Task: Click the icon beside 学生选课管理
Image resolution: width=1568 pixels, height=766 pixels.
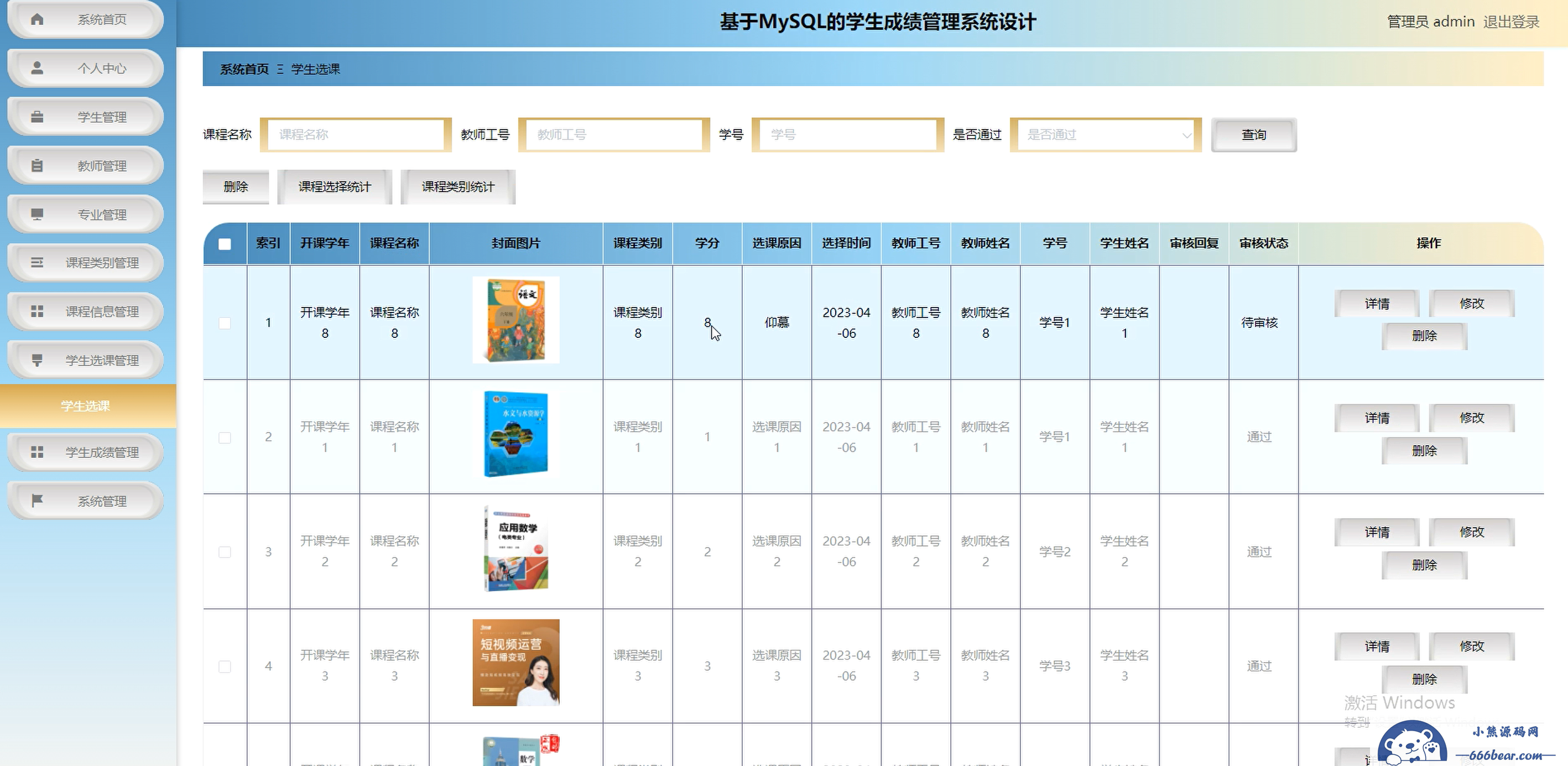Action: pos(37,360)
